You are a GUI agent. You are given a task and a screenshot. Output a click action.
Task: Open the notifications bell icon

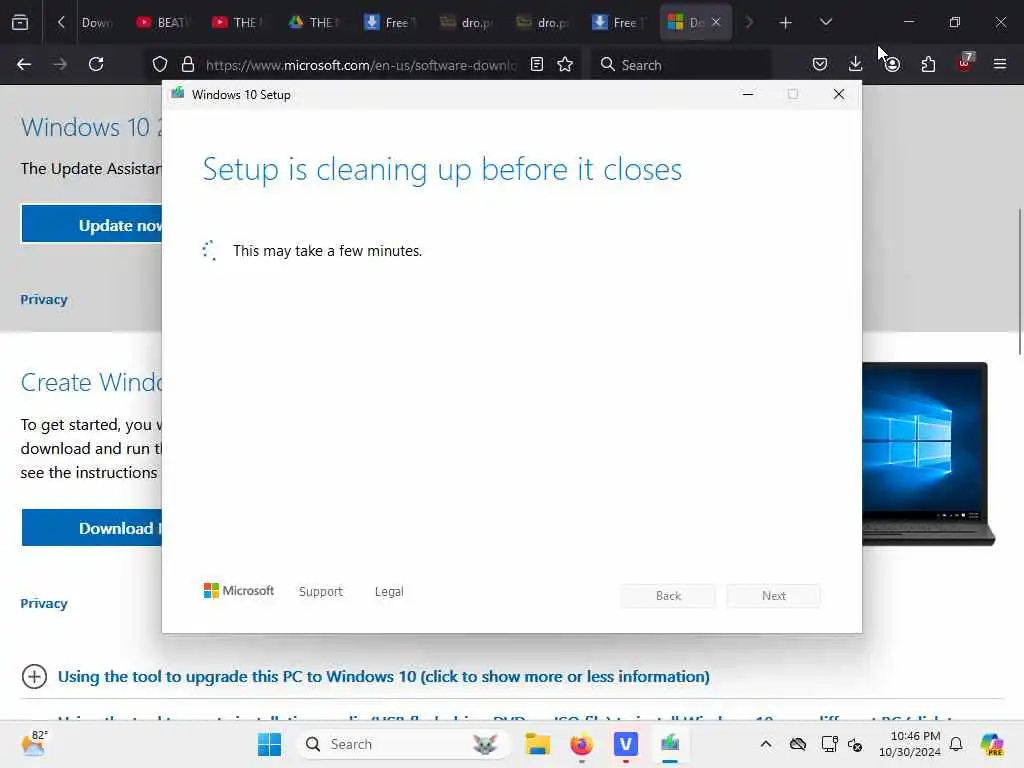956,744
